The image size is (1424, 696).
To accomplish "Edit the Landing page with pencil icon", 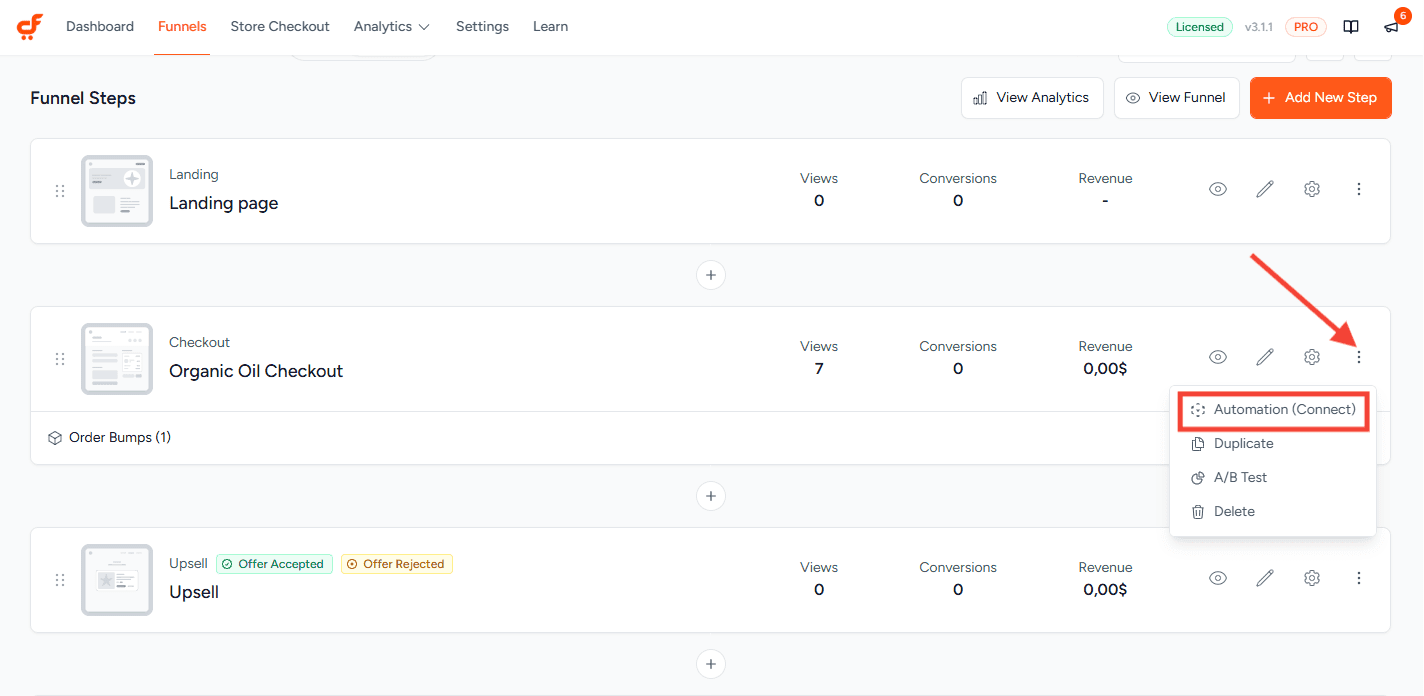I will 1265,189.
